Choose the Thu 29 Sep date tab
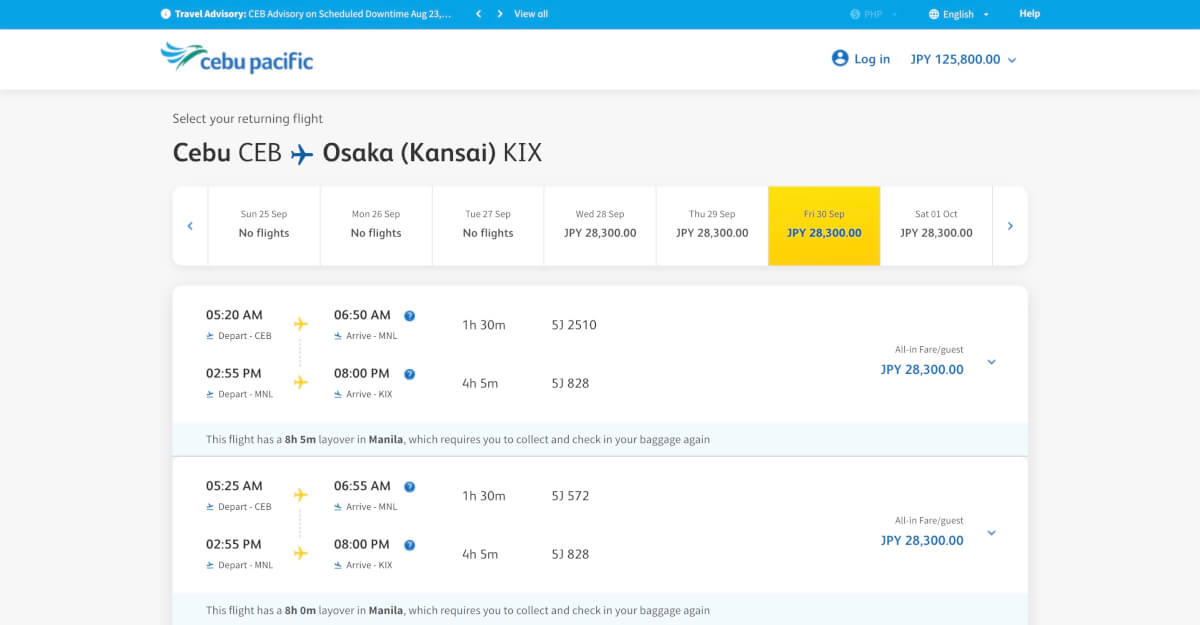This screenshot has height=625, width=1200. click(712, 225)
